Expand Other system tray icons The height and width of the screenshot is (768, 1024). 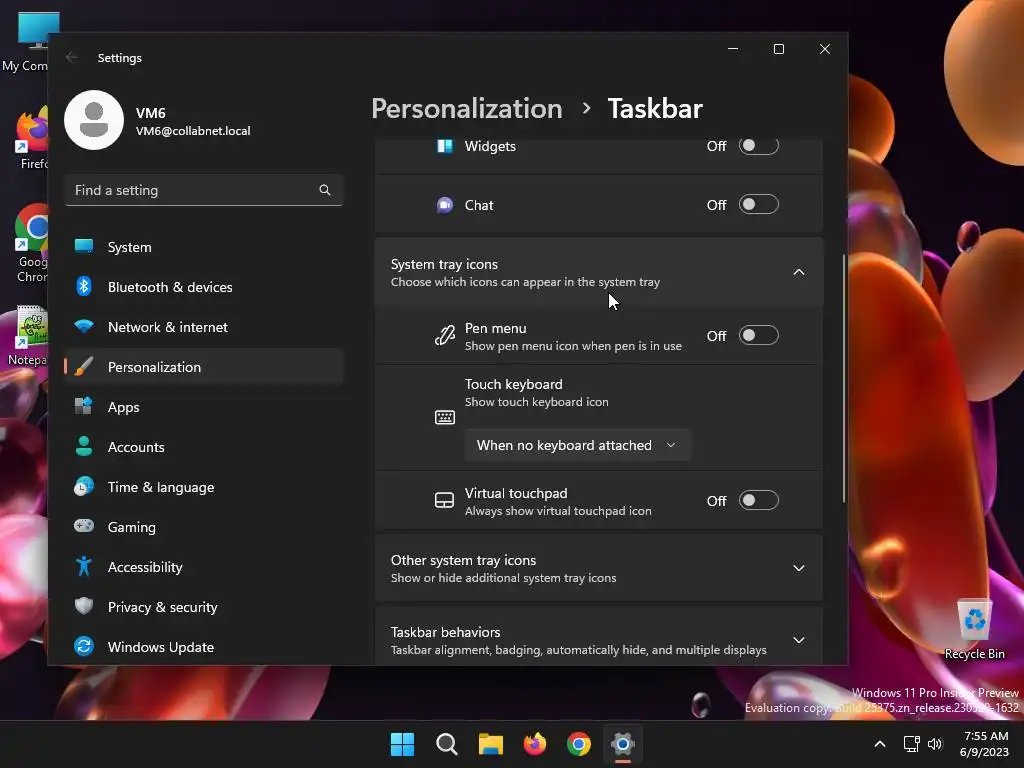(x=799, y=568)
